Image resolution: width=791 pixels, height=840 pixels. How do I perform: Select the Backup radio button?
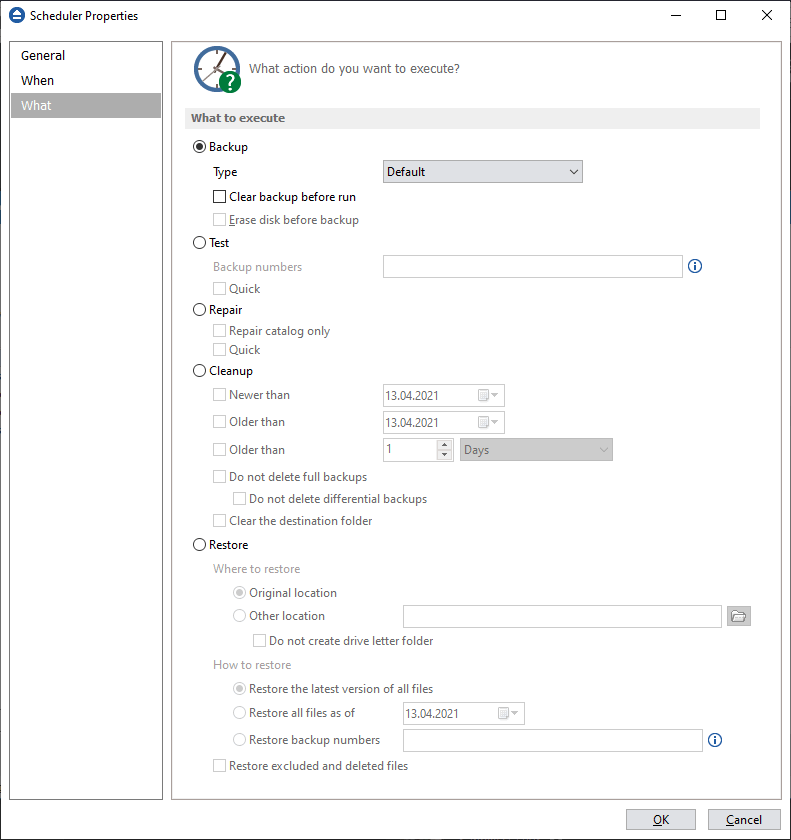pos(199,147)
